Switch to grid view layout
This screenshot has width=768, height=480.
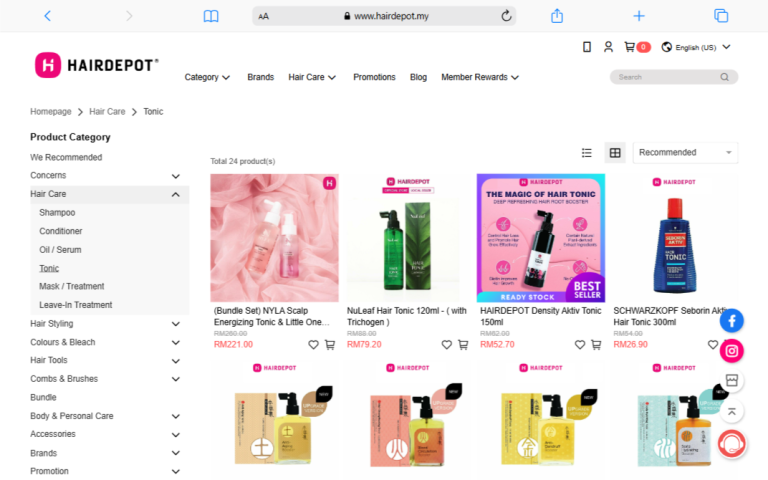point(615,153)
